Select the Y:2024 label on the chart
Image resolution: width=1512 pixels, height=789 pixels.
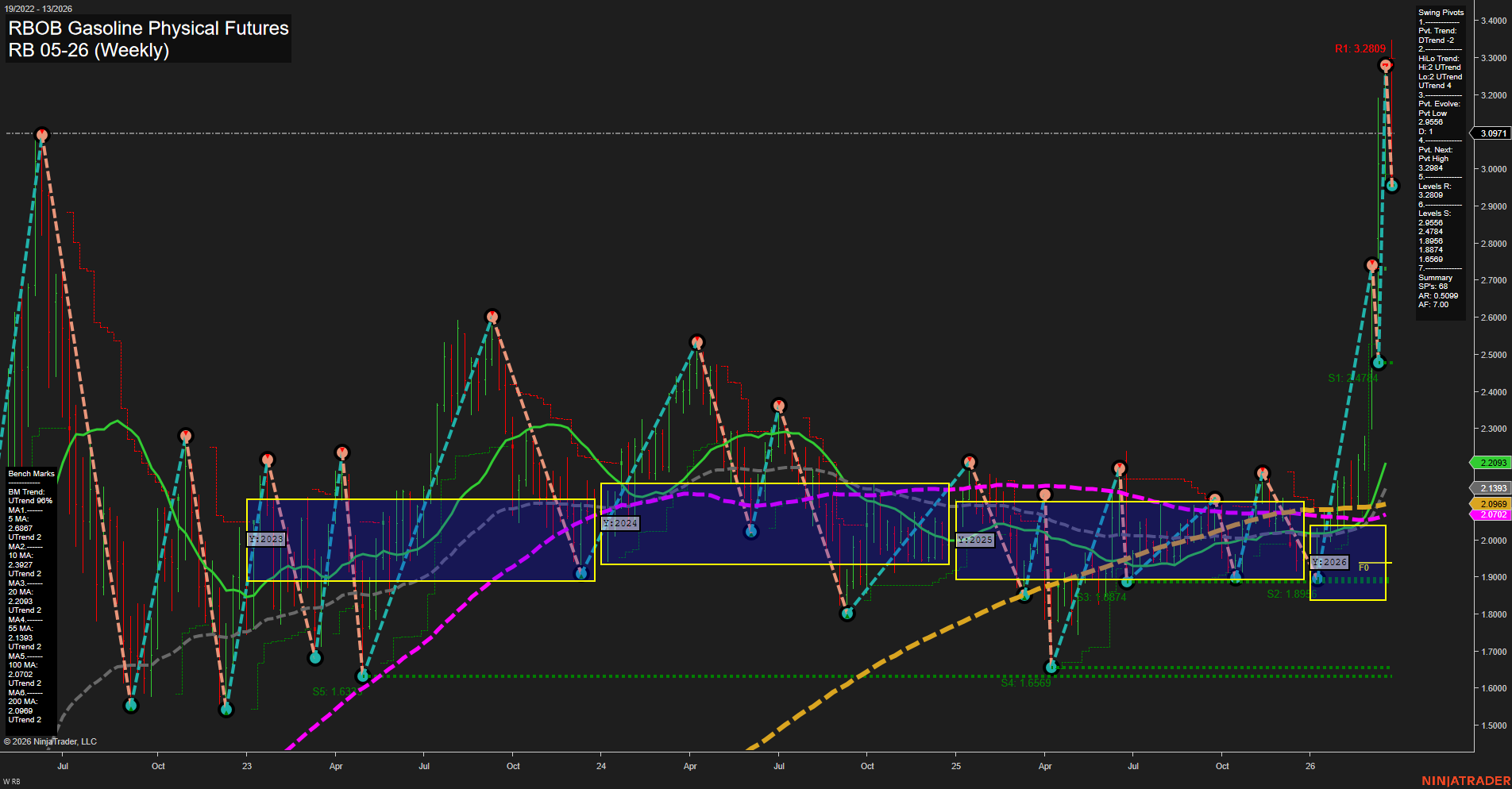(x=620, y=523)
